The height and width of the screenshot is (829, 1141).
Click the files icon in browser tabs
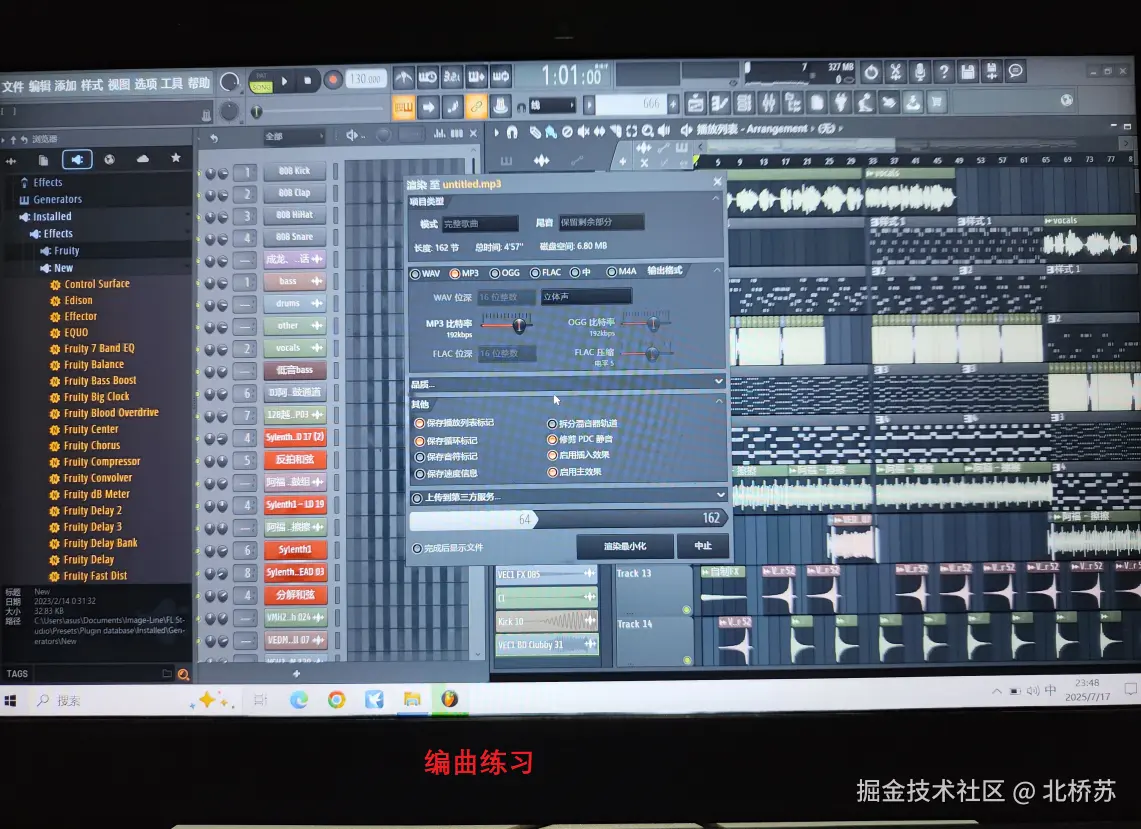tap(44, 160)
